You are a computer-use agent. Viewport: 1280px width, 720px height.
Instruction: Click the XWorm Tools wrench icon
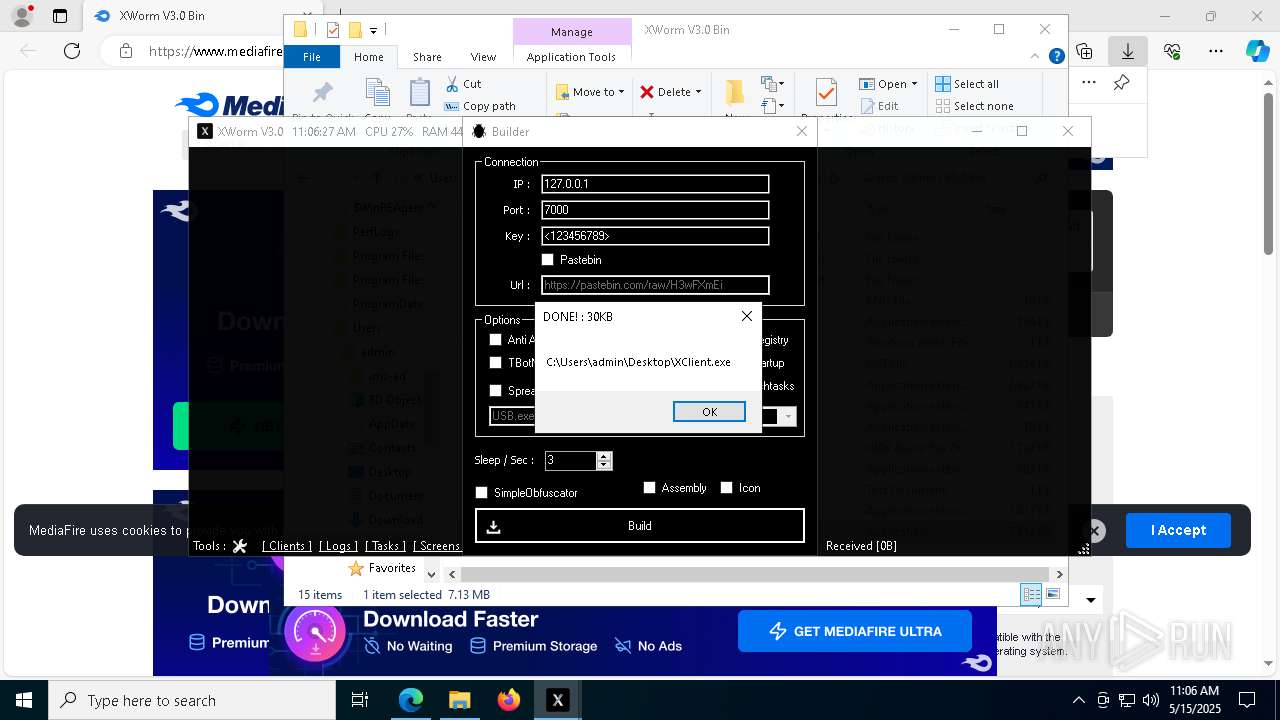point(239,546)
